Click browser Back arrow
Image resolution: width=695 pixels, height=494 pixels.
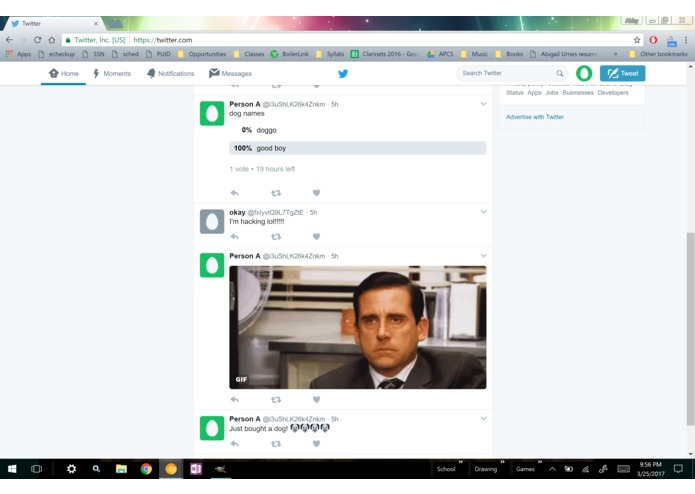pos(9,40)
